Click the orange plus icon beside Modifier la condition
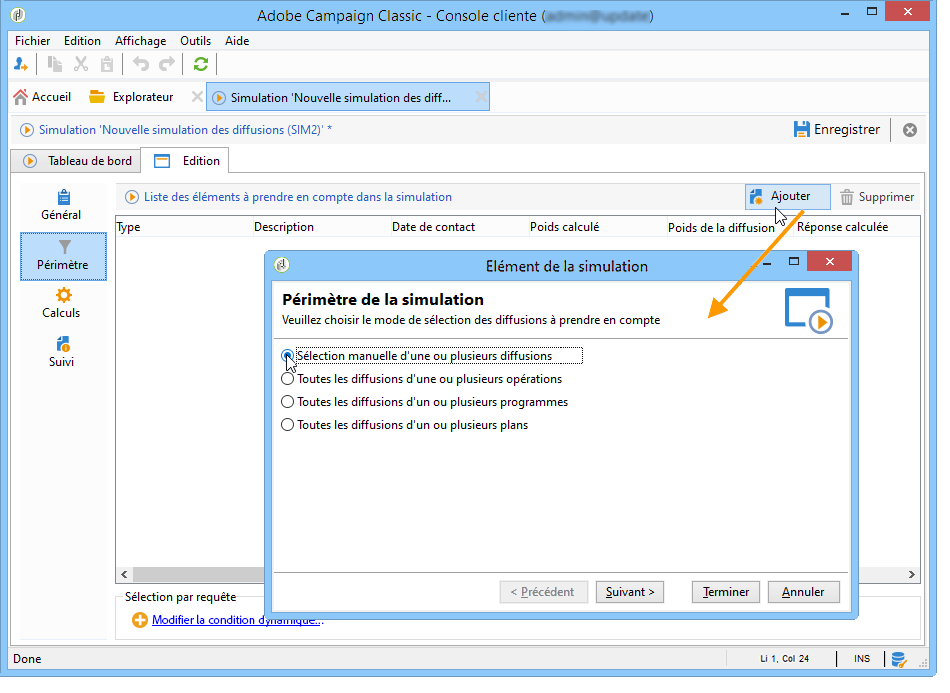The height and width of the screenshot is (693, 950). point(140,620)
